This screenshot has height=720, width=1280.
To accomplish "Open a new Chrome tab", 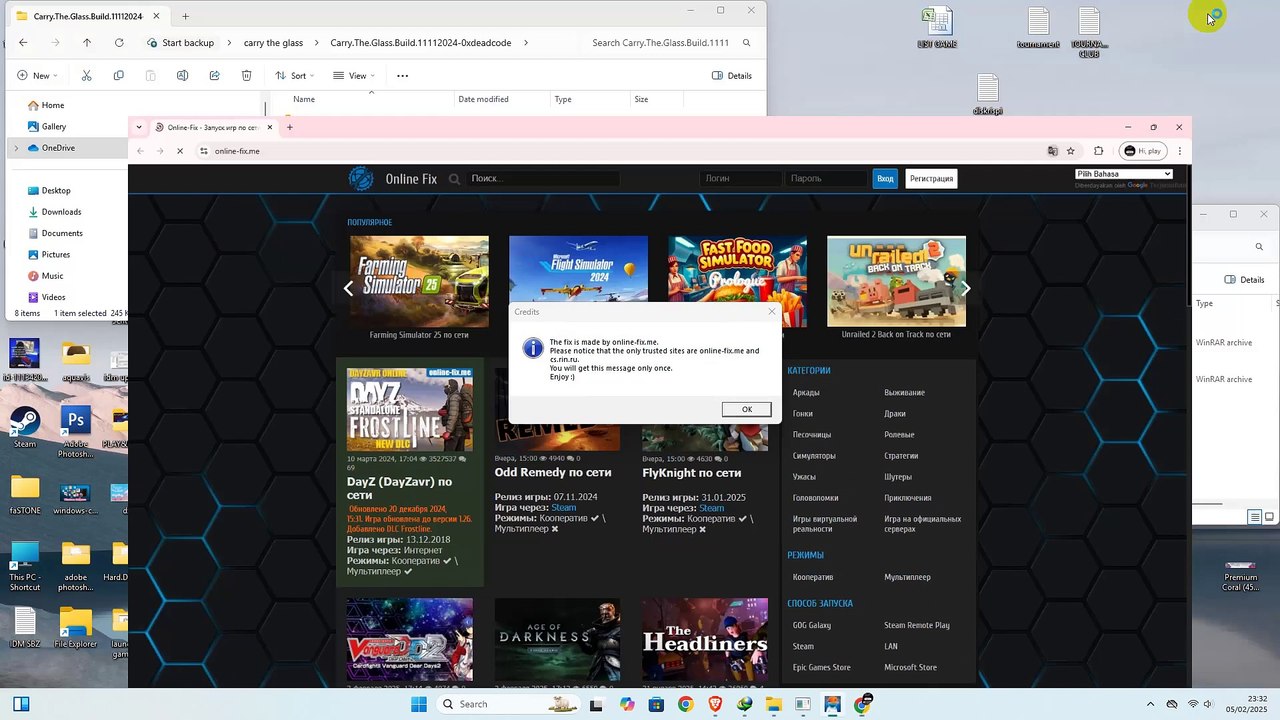I will tap(290, 127).
